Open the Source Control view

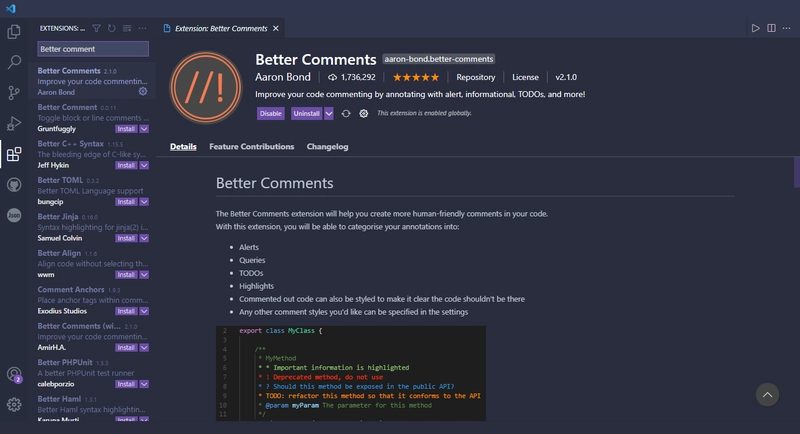(14, 93)
